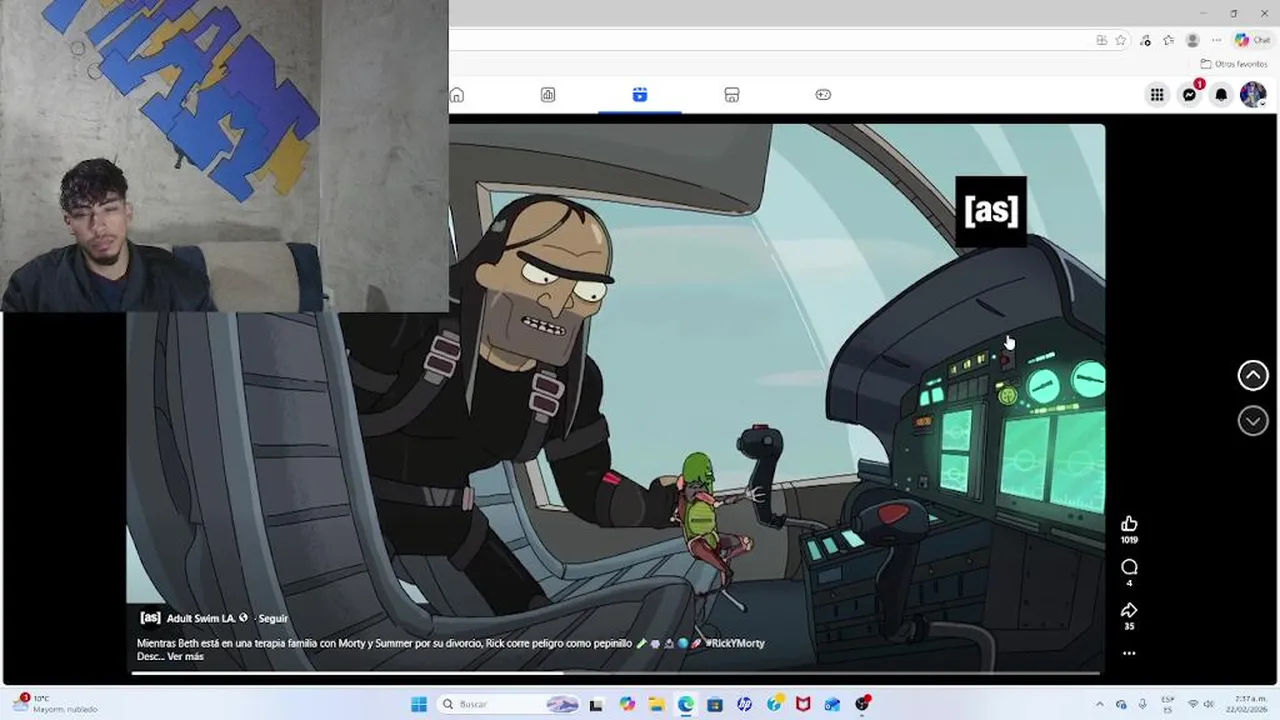
Task: Open McAfee from the taskbar
Action: point(803,704)
